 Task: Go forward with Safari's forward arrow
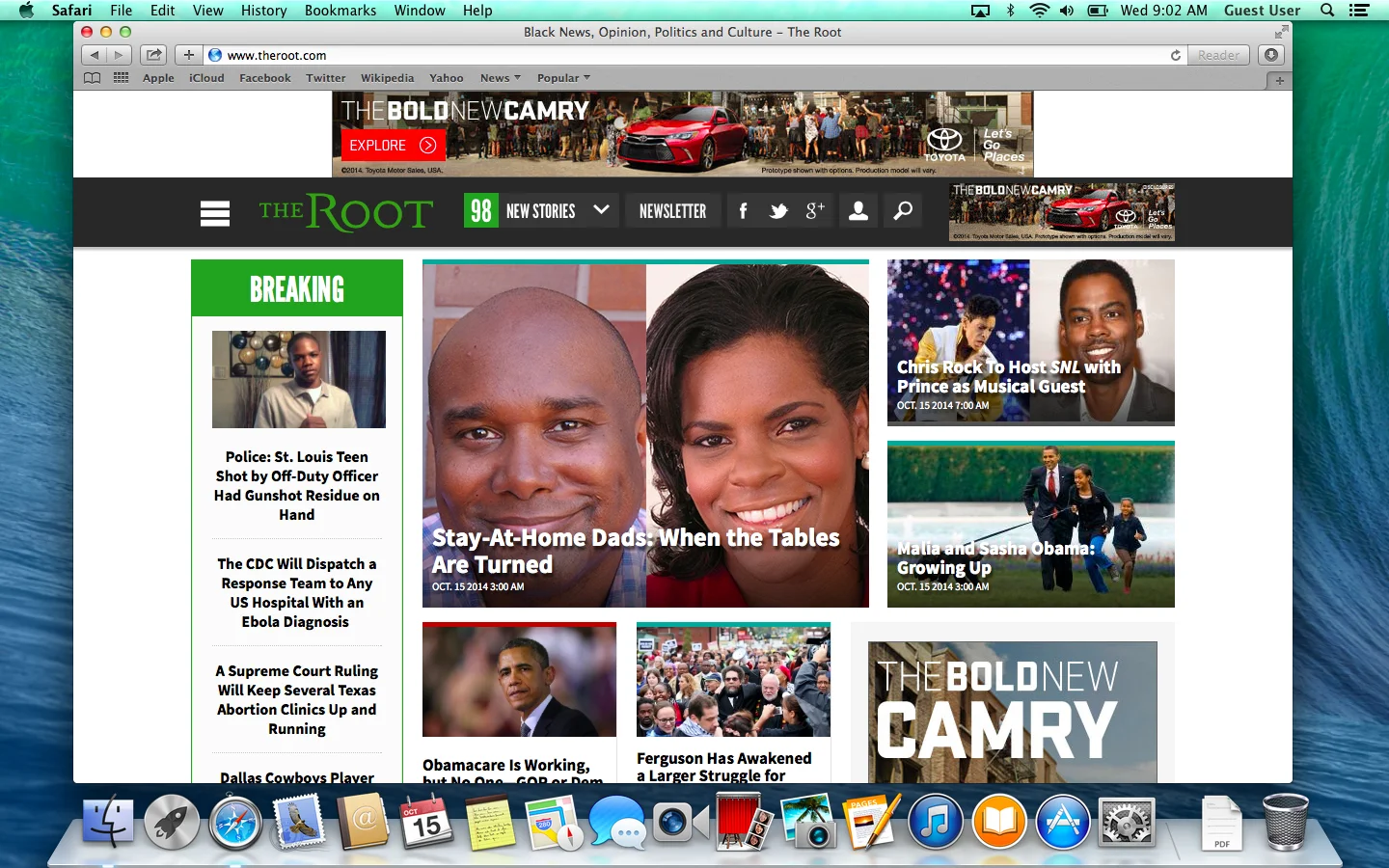click(x=119, y=55)
